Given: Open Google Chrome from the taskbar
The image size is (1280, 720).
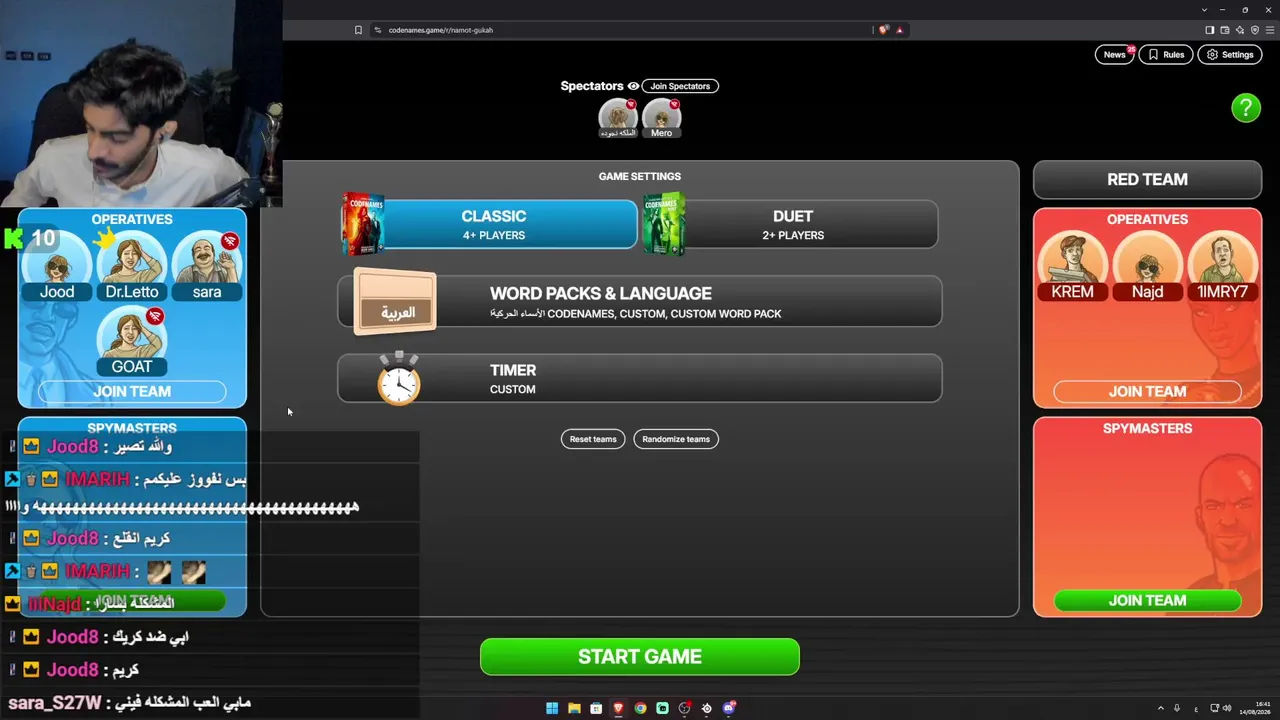Looking at the screenshot, I should point(640,708).
